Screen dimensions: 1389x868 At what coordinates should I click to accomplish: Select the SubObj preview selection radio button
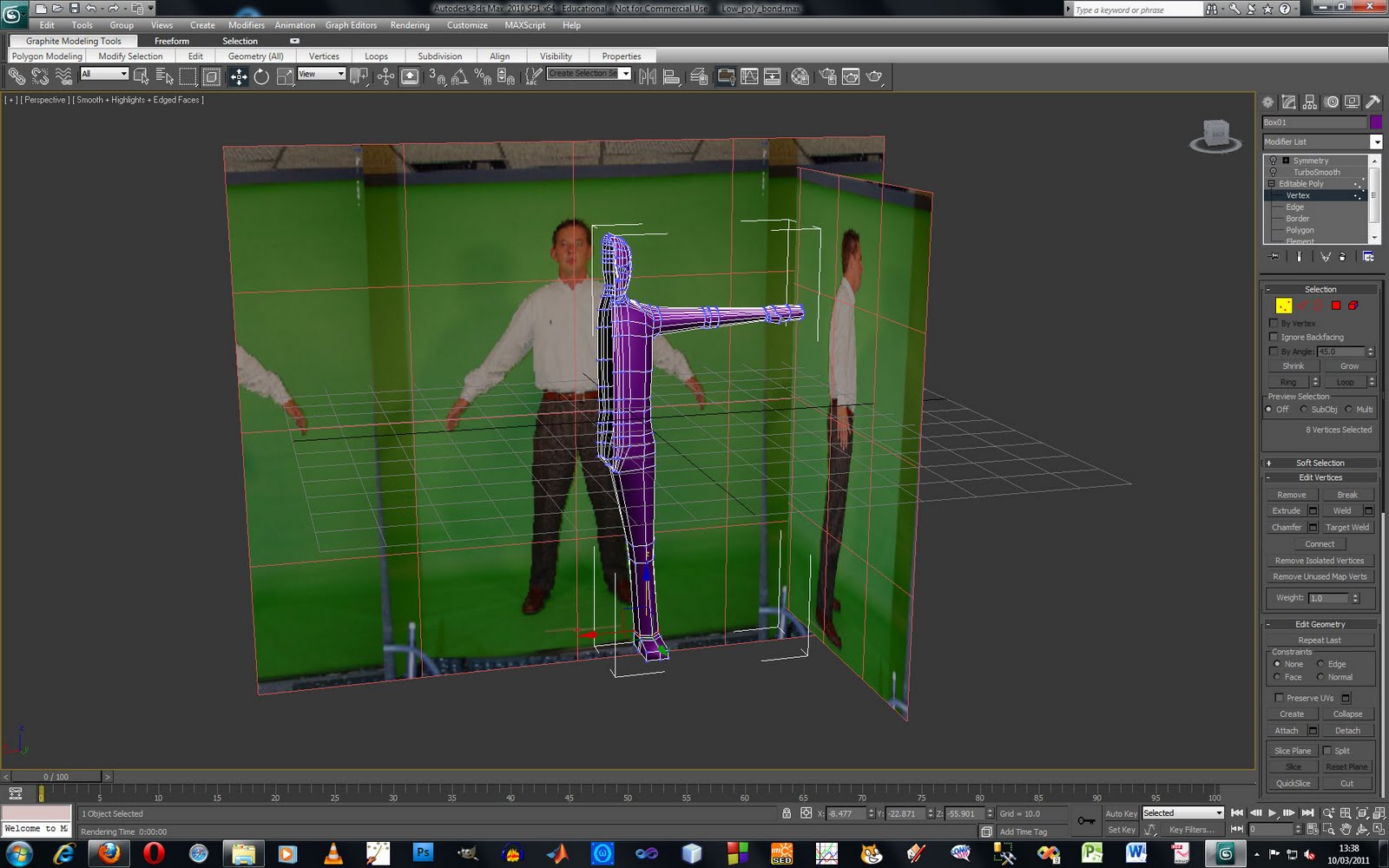point(1303,409)
